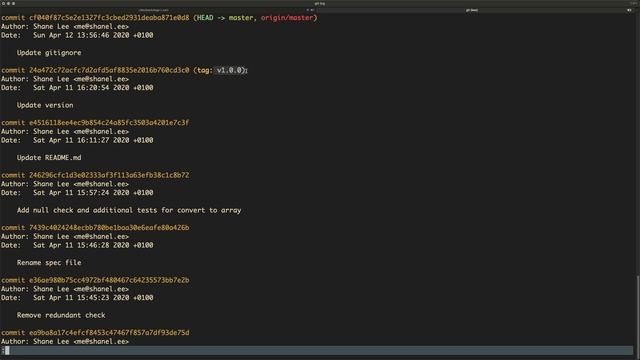
Task: Switch to the left terminal tab
Action: coord(159,10)
